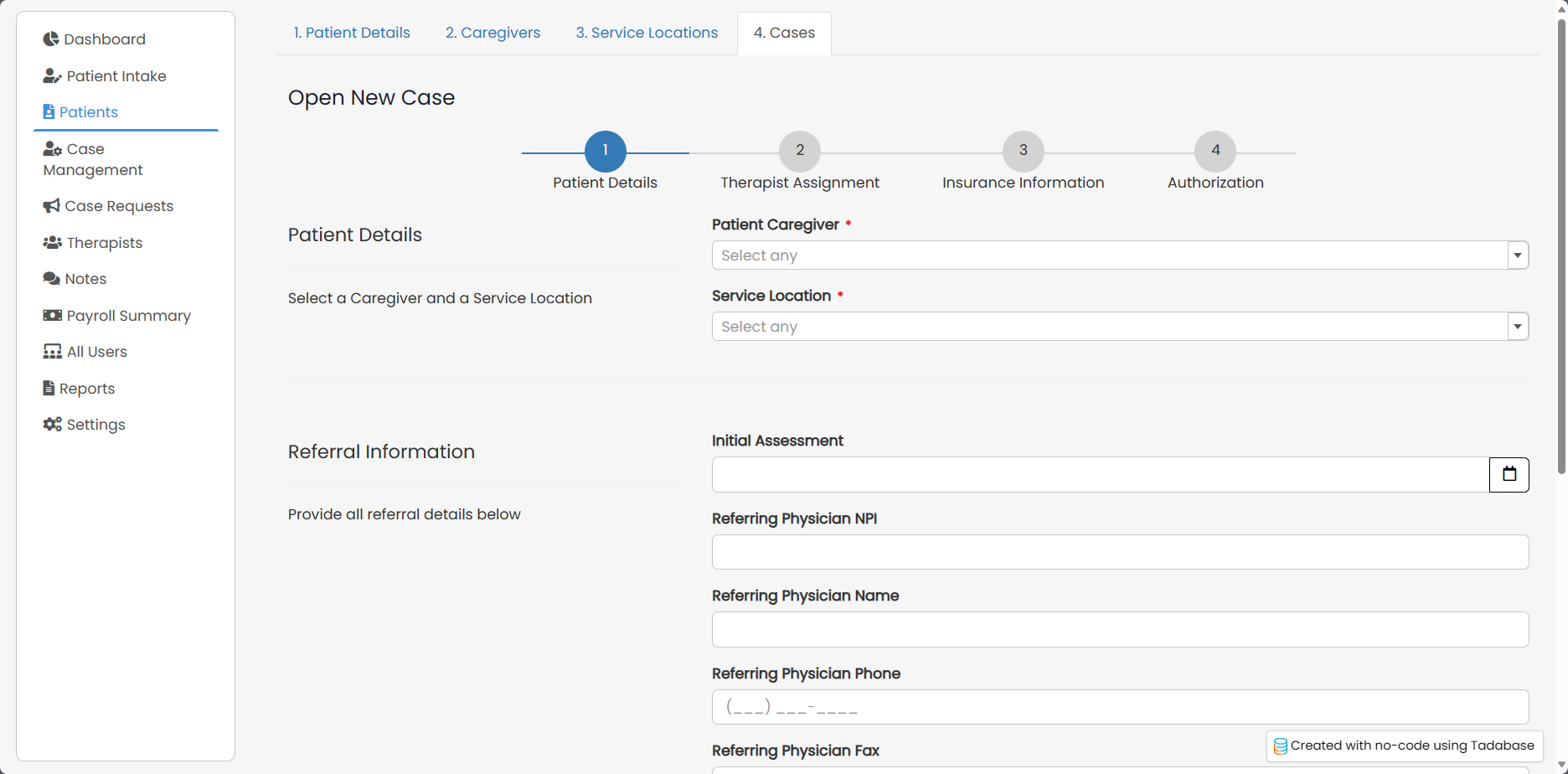Image resolution: width=1568 pixels, height=774 pixels.
Task: Expand the Patient Caregiver dropdown arrow
Action: tap(1518, 255)
